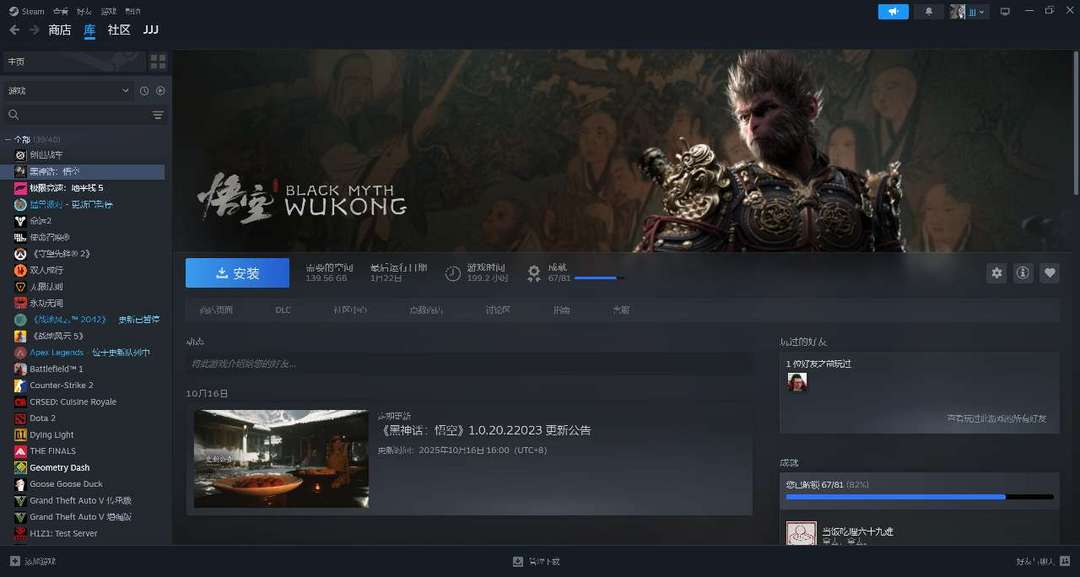Click achievement progress bar beside 67/81 header

point(599,278)
